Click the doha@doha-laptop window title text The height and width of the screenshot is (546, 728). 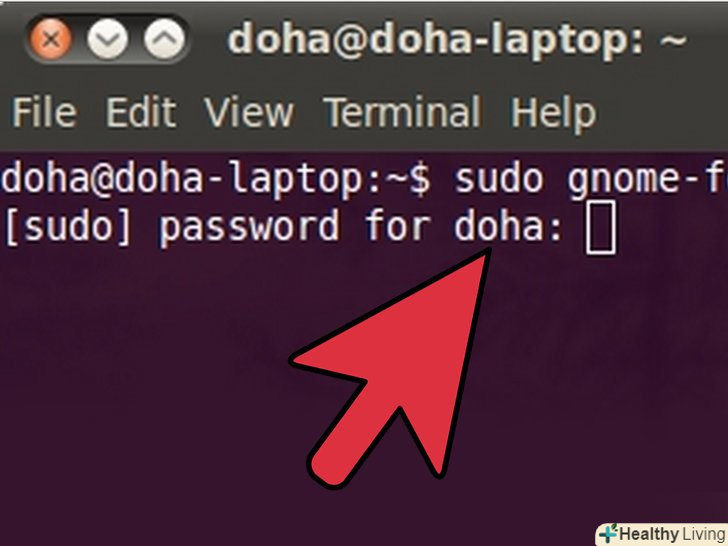pyautogui.click(x=456, y=40)
